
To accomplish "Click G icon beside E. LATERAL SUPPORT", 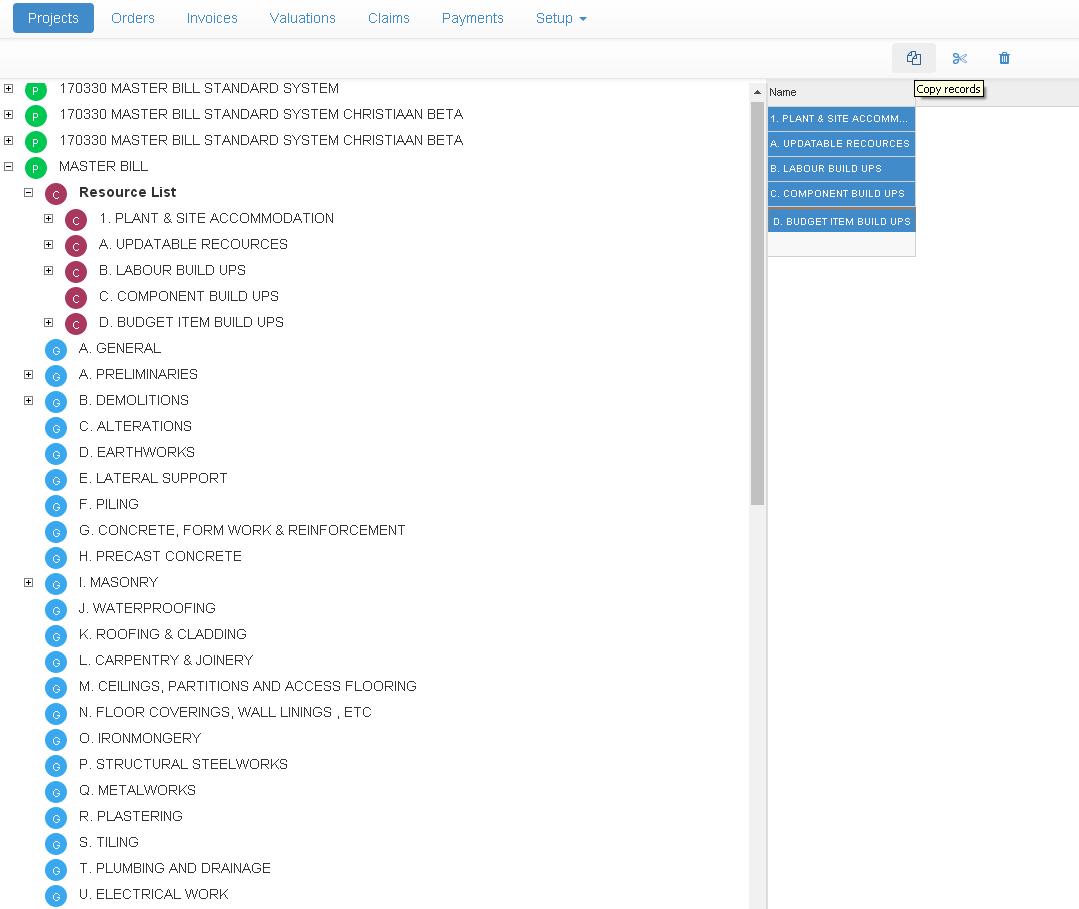I will point(56,480).
